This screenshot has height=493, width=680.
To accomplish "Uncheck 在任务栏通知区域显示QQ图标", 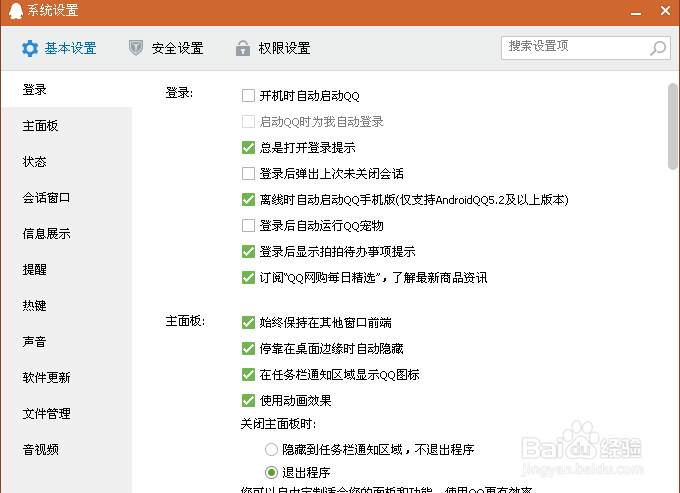I will [248, 375].
